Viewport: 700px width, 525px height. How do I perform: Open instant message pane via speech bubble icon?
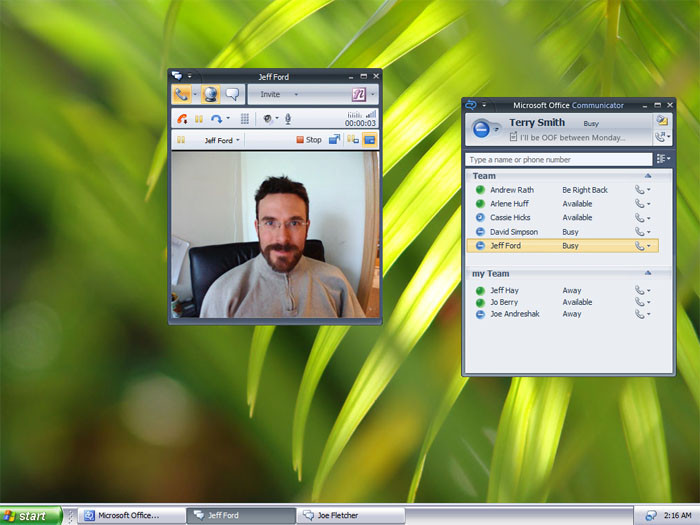232,94
